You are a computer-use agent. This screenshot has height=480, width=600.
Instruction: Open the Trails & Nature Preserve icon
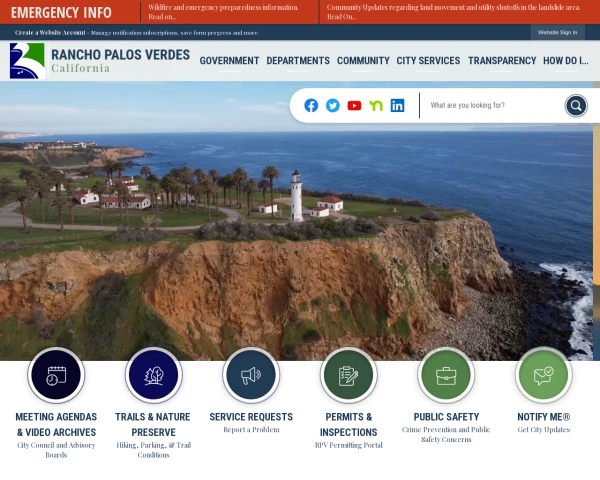pos(153,376)
